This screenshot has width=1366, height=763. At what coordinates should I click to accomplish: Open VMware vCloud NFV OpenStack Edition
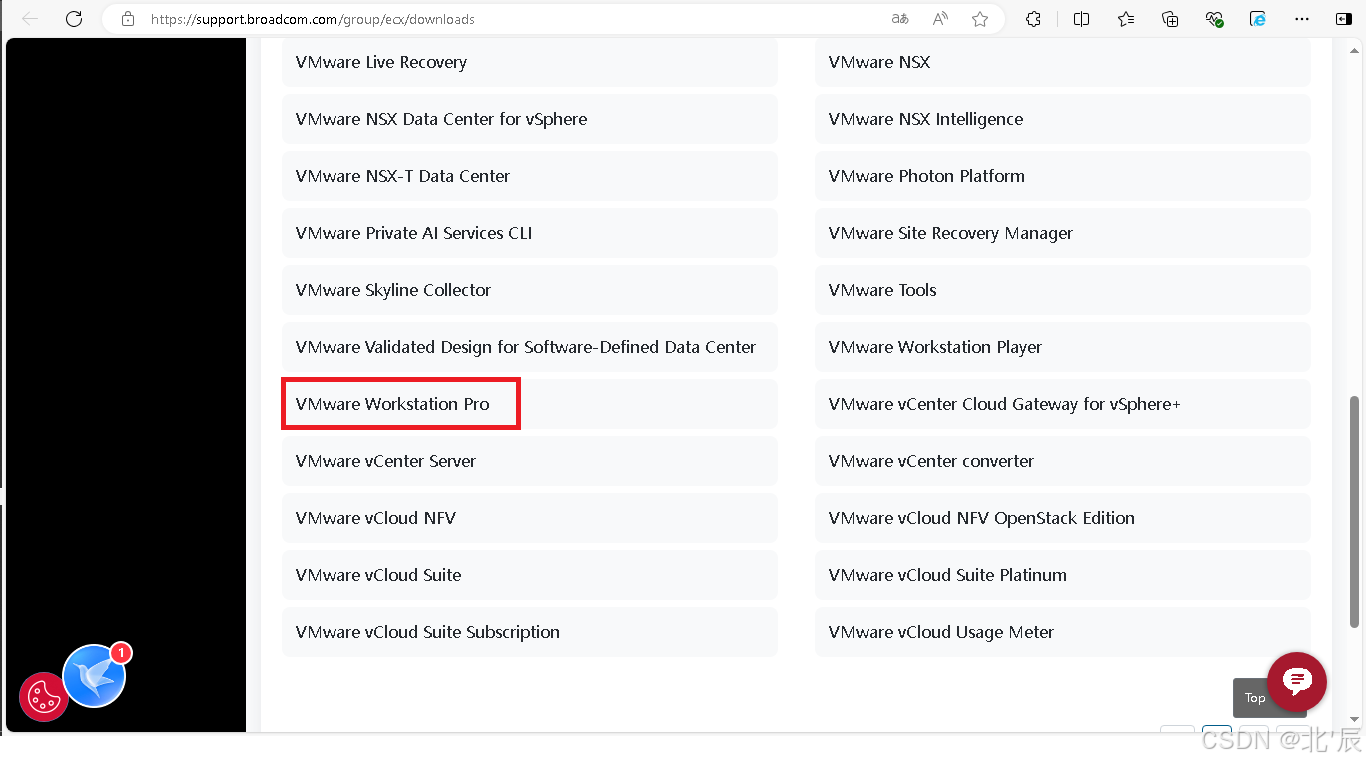pyautogui.click(x=1062, y=518)
